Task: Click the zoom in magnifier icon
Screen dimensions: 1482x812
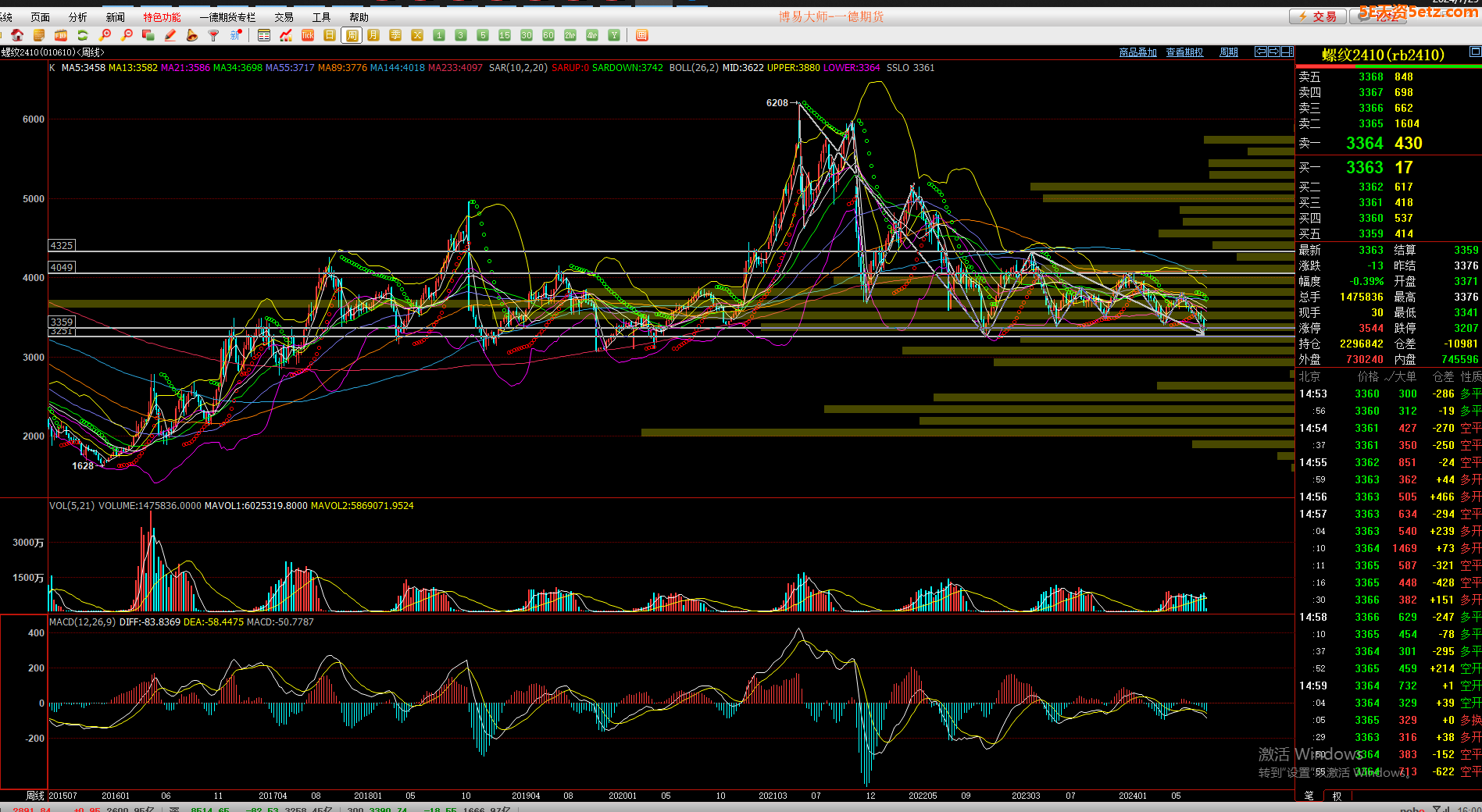Action: click(x=105, y=35)
